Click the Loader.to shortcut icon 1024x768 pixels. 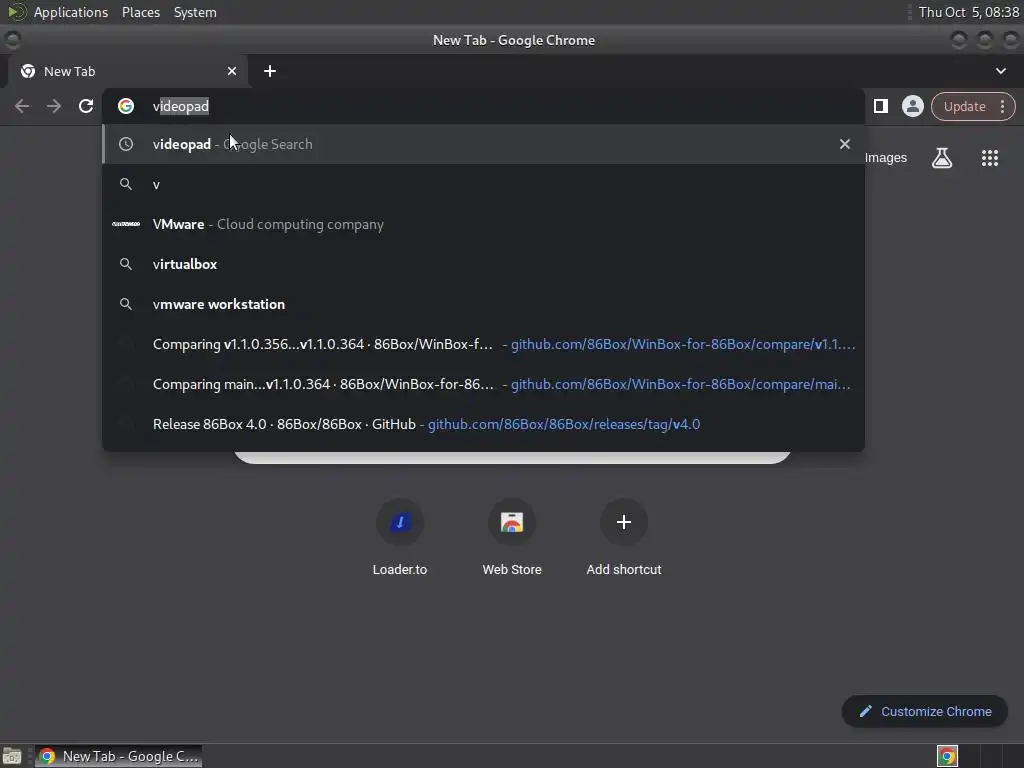(400, 522)
